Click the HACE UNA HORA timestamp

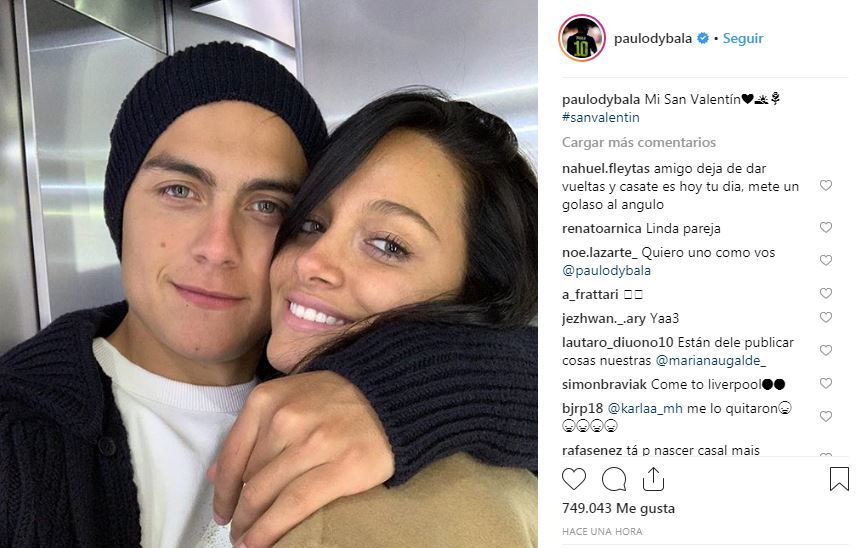[602, 532]
